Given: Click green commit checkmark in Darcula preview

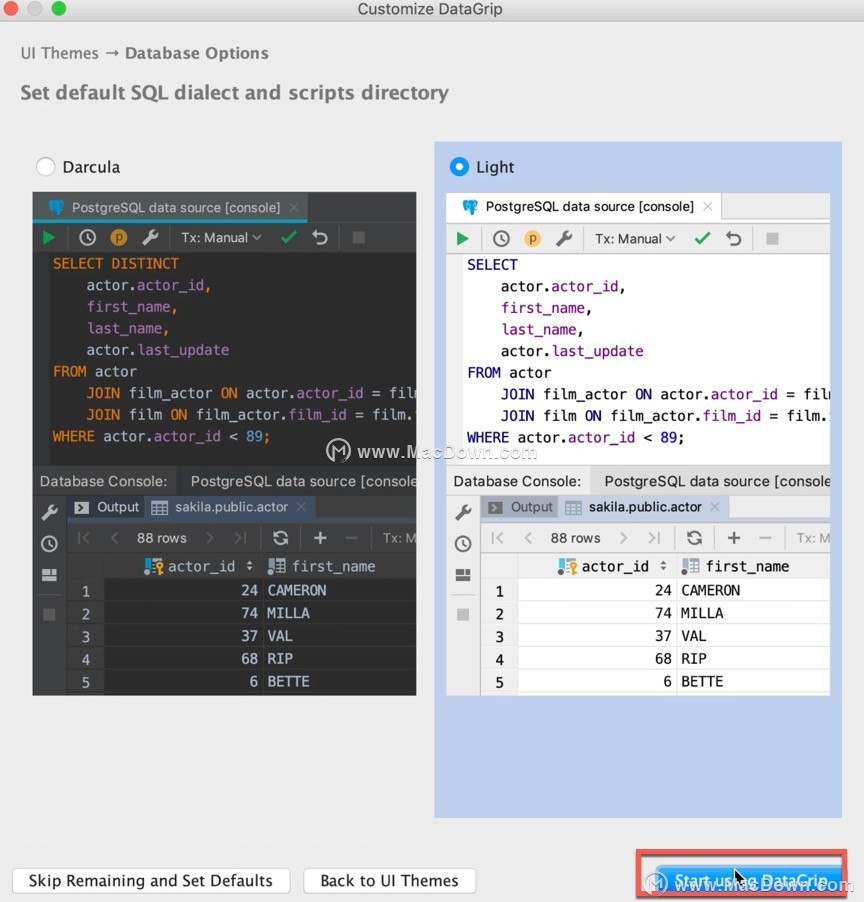Looking at the screenshot, I should click(x=289, y=237).
